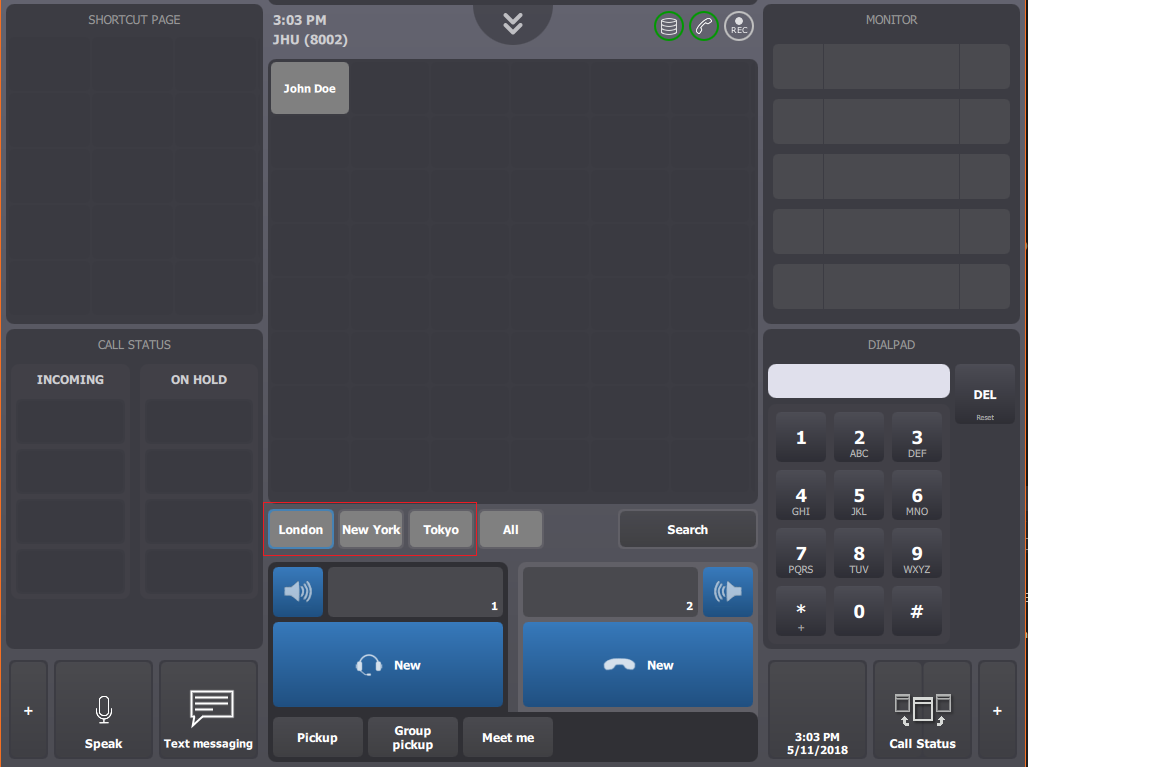Tap the star key on the dialpad
The width and height of the screenshot is (1152, 767).
(801, 611)
